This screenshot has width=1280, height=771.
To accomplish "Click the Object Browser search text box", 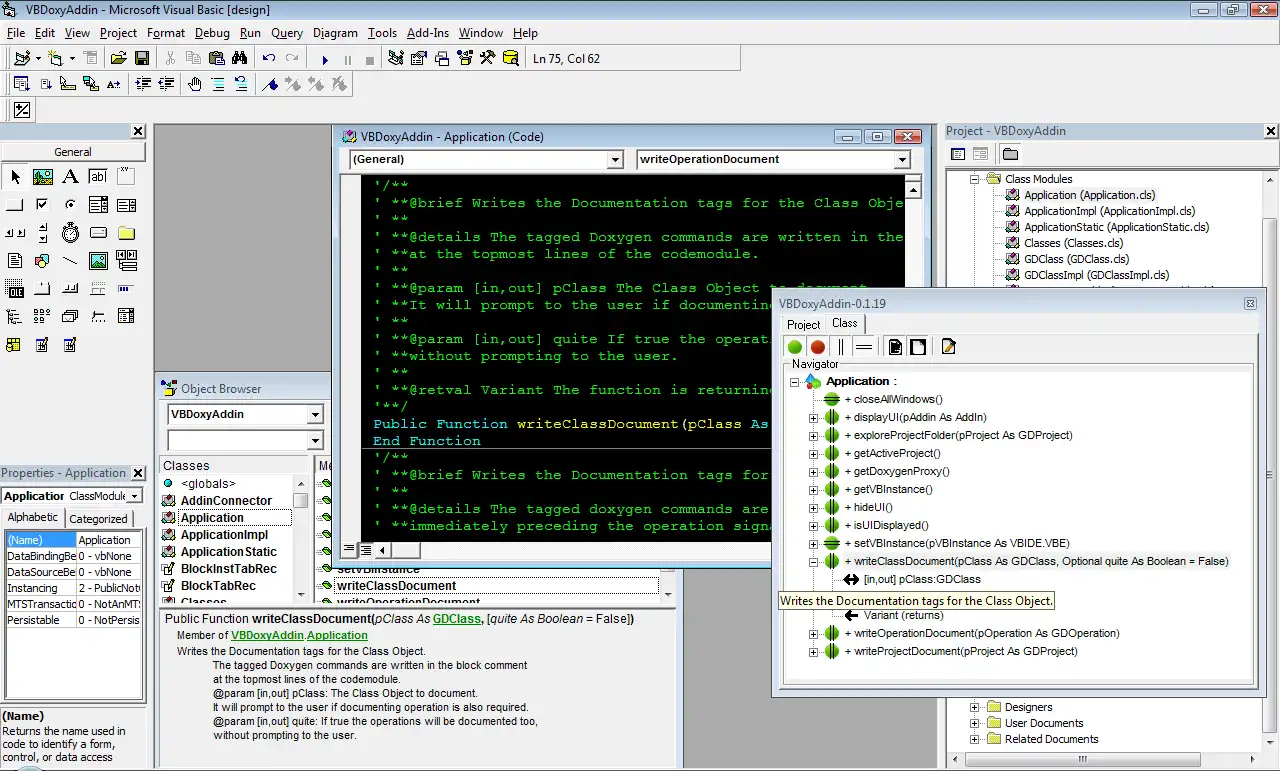I will (237, 440).
